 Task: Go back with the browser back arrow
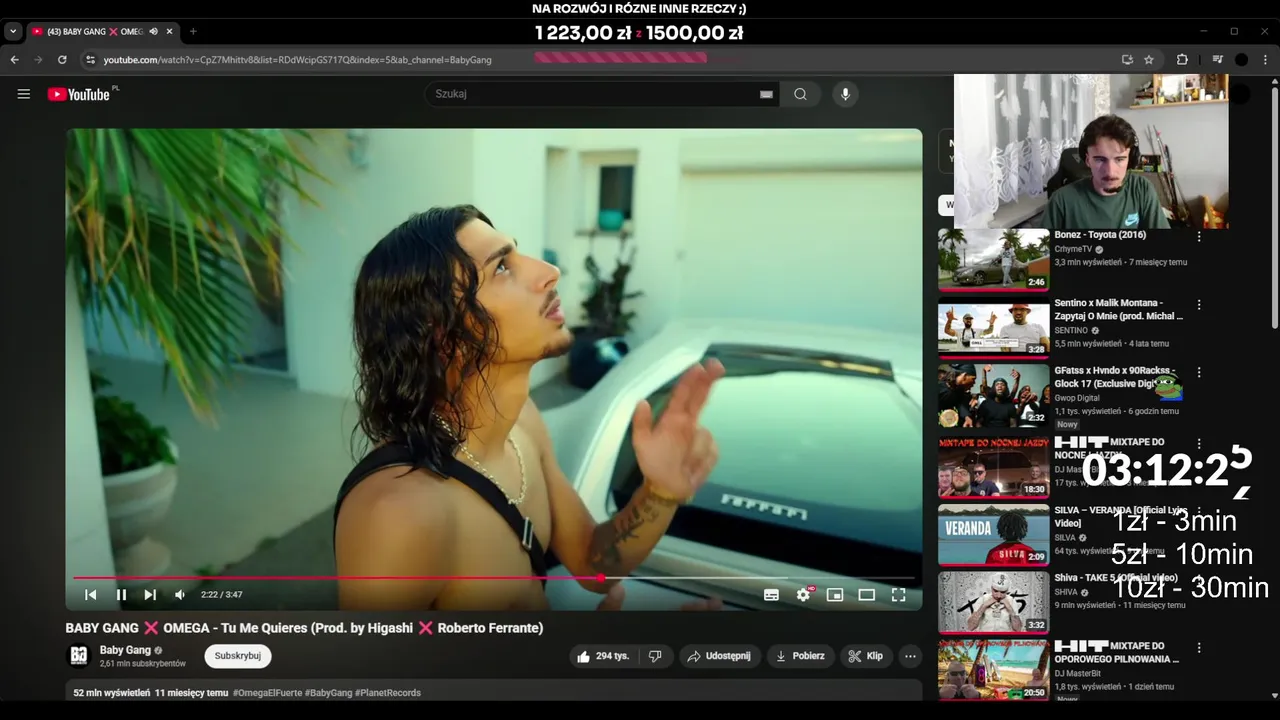pos(14,60)
